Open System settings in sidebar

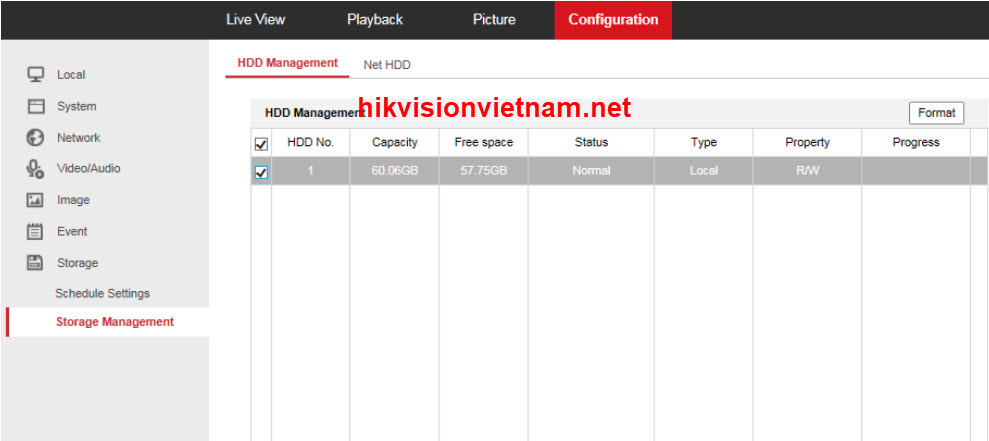(x=76, y=106)
